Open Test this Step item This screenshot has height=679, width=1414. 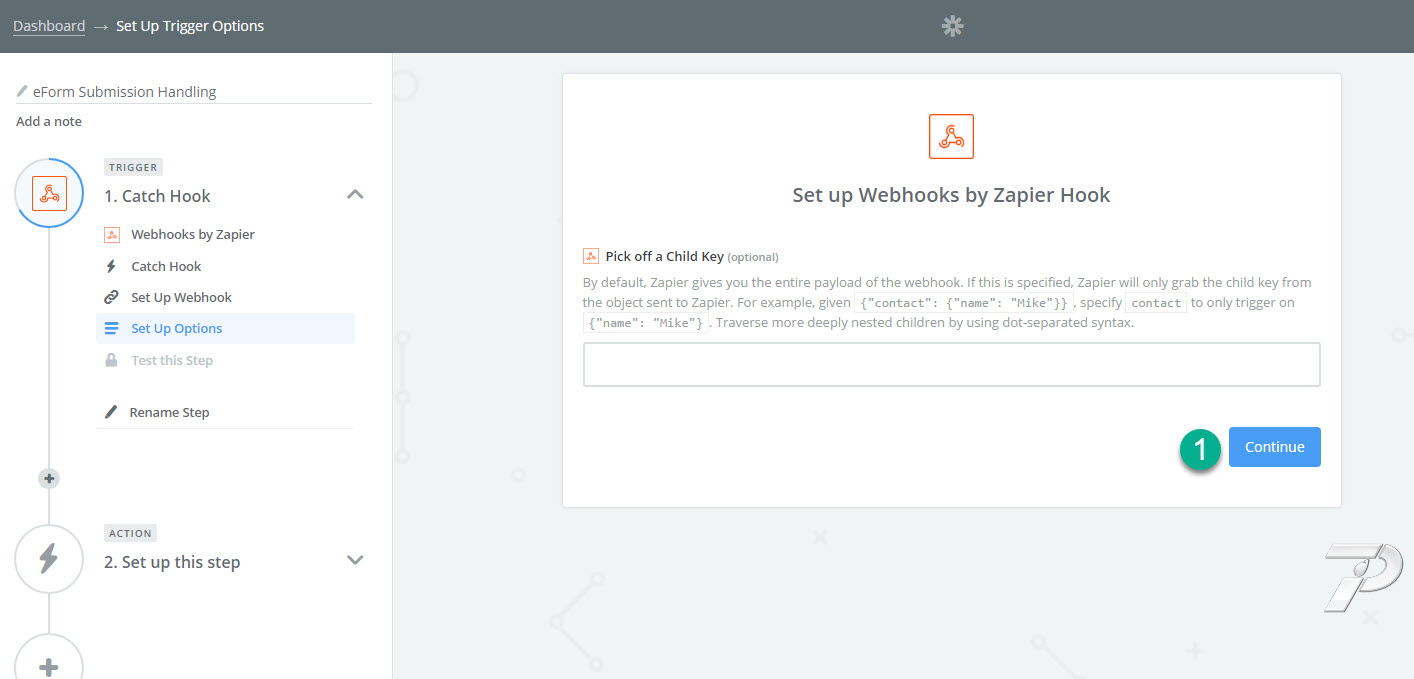172,360
